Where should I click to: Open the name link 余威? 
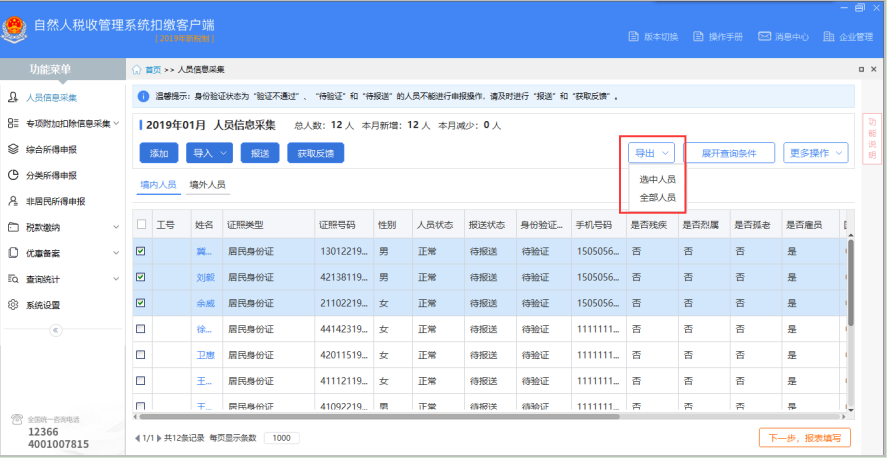click(x=205, y=303)
